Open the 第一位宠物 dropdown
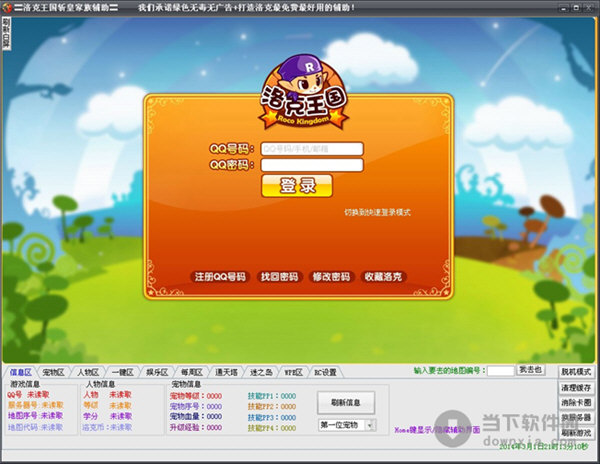This screenshot has height=464, width=600. click(x=347, y=425)
